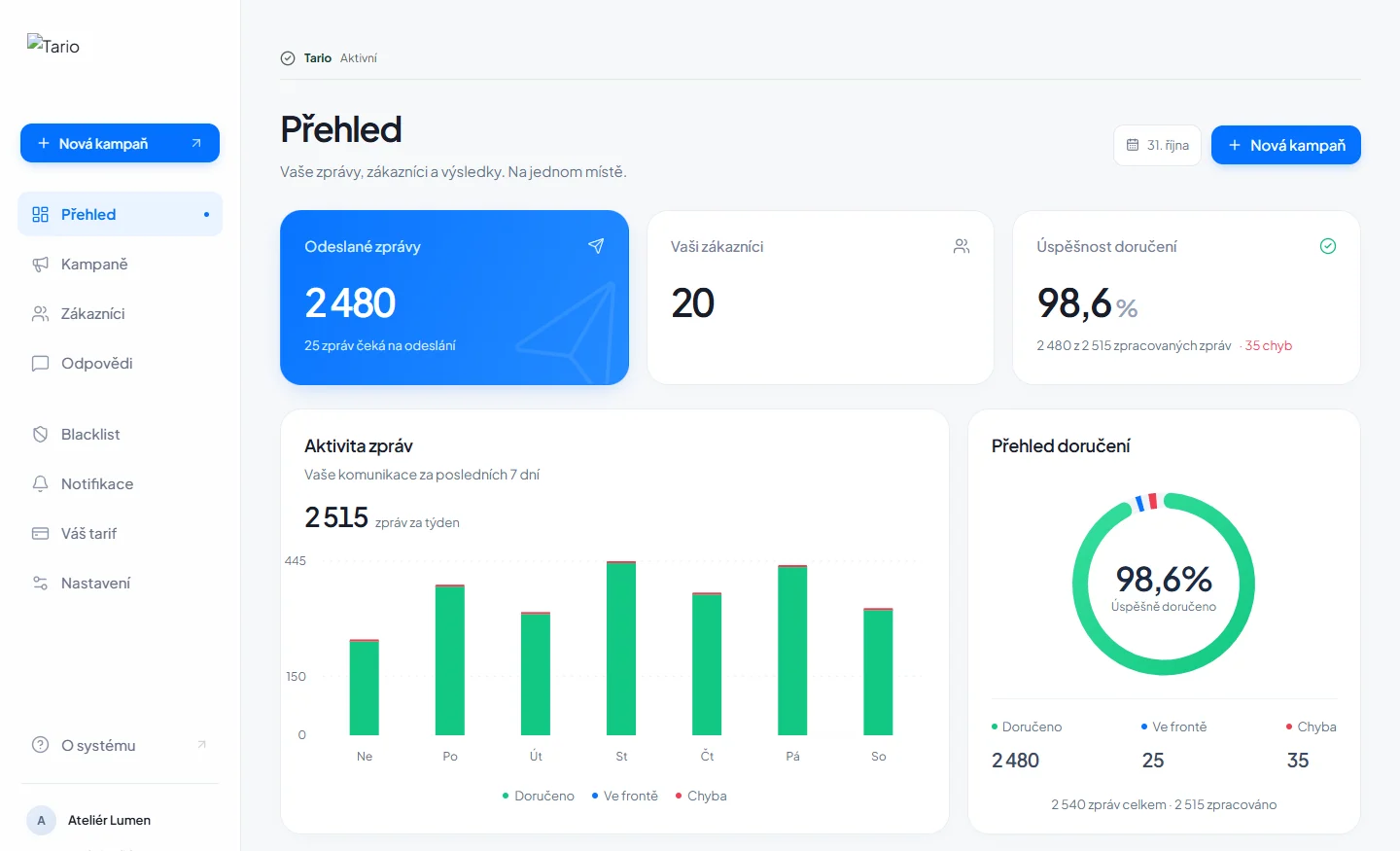This screenshot has width=1400, height=851.
Task: Click "Vaše komunikace za posledních 7 dní" subtitle
Action: (x=422, y=475)
